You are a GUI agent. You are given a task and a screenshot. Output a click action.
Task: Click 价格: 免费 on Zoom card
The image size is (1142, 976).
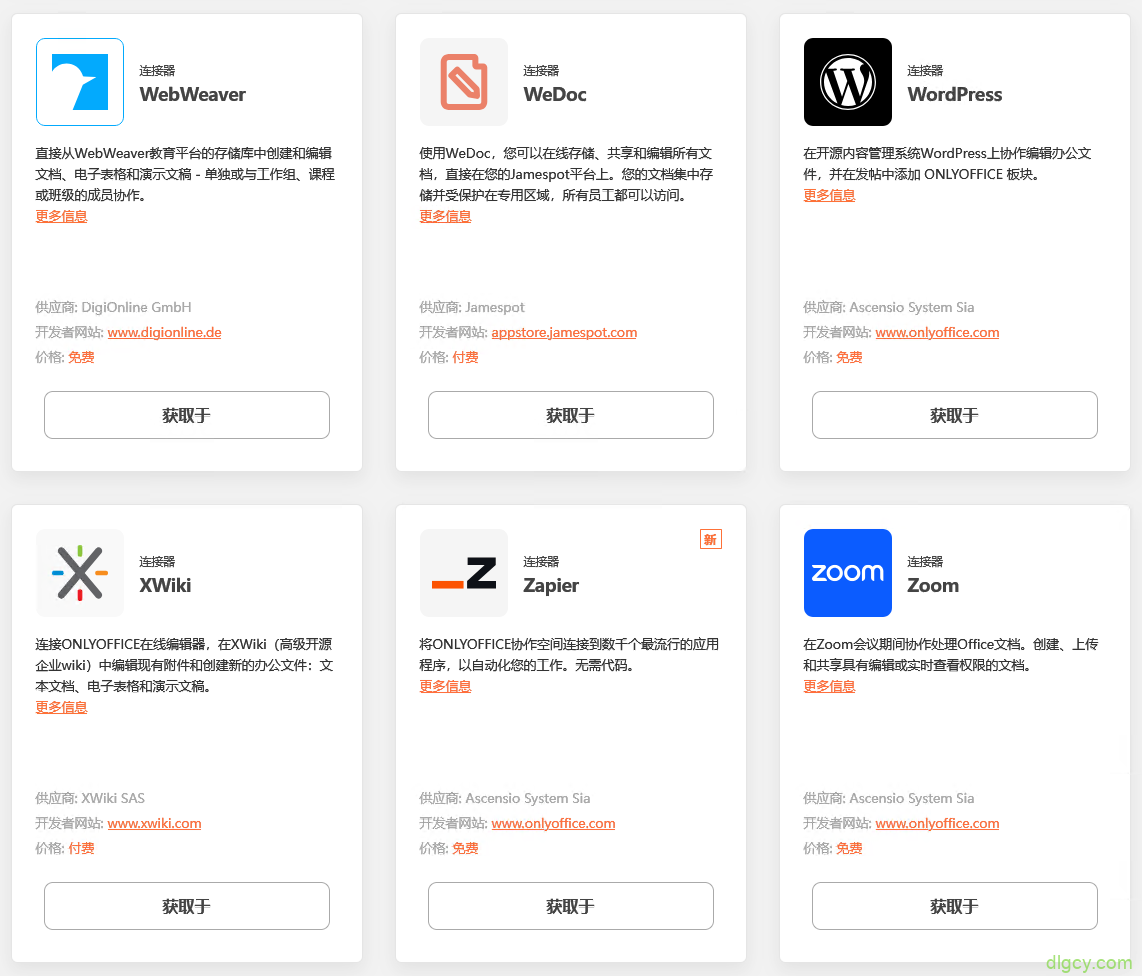click(x=832, y=848)
